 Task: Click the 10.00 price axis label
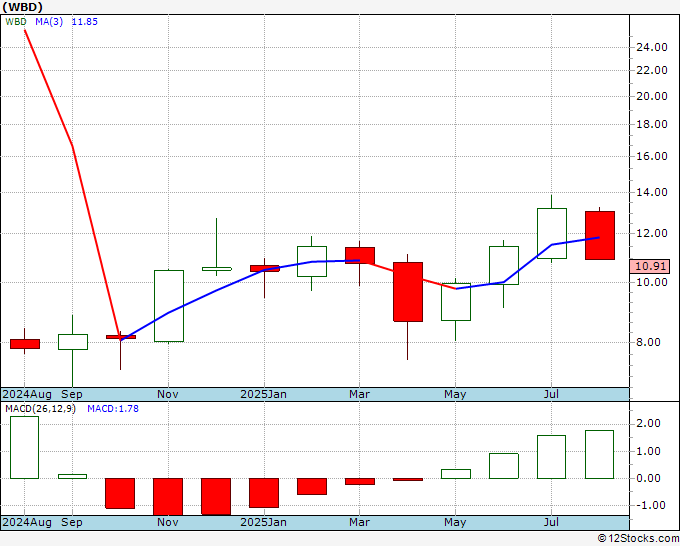click(x=652, y=282)
